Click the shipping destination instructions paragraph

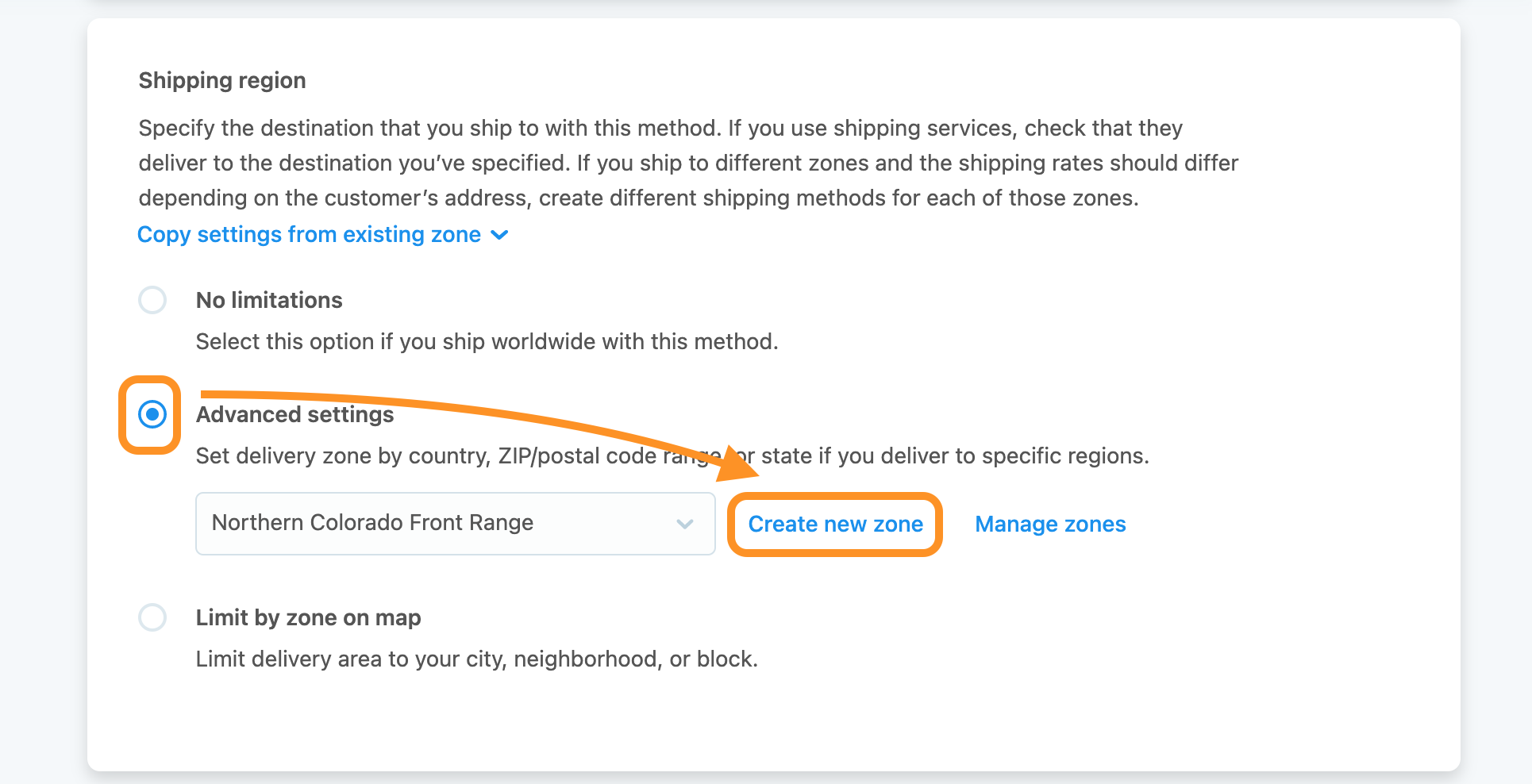[688, 163]
